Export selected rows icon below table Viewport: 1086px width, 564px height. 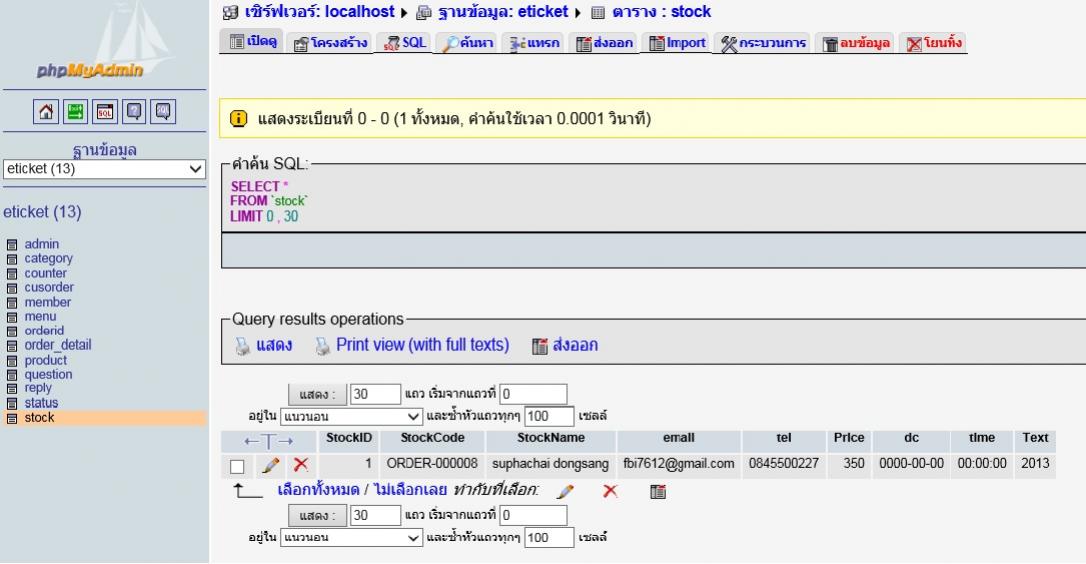click(x=658, y=491)
